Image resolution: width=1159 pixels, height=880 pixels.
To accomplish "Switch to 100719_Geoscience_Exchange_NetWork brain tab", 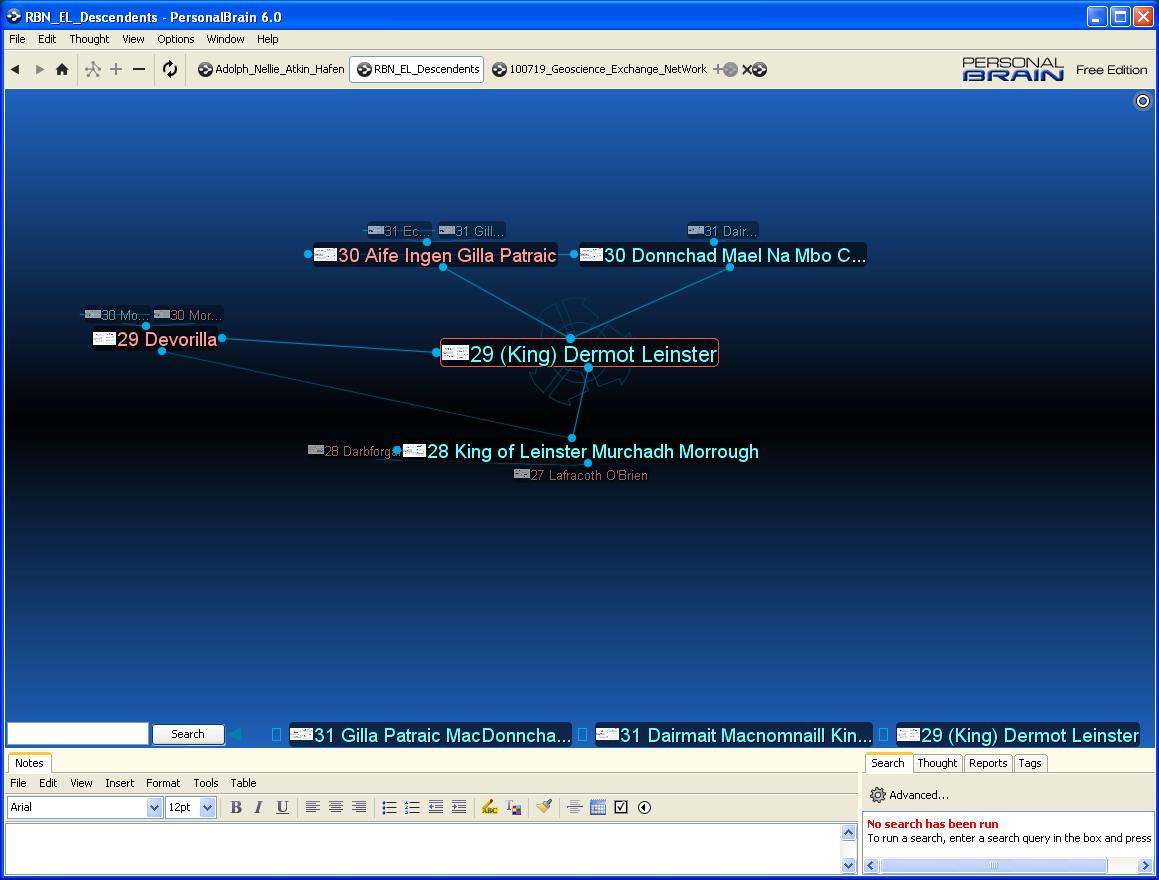I will 599,69.
